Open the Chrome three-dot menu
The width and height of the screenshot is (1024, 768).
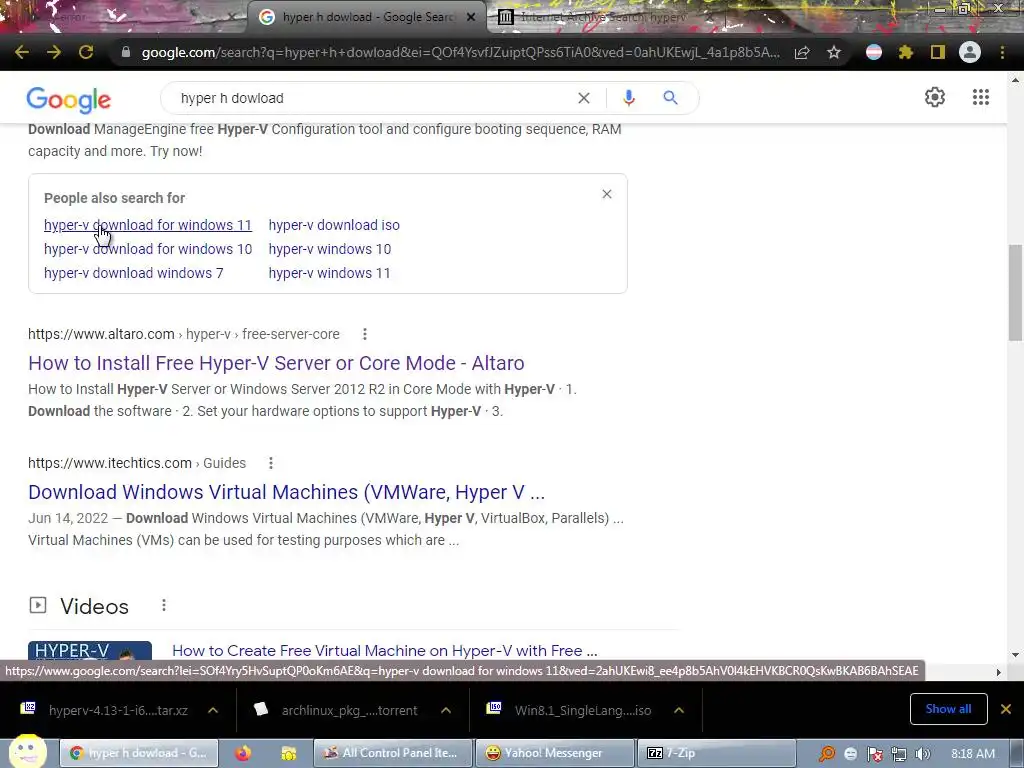click(1002, 52)
